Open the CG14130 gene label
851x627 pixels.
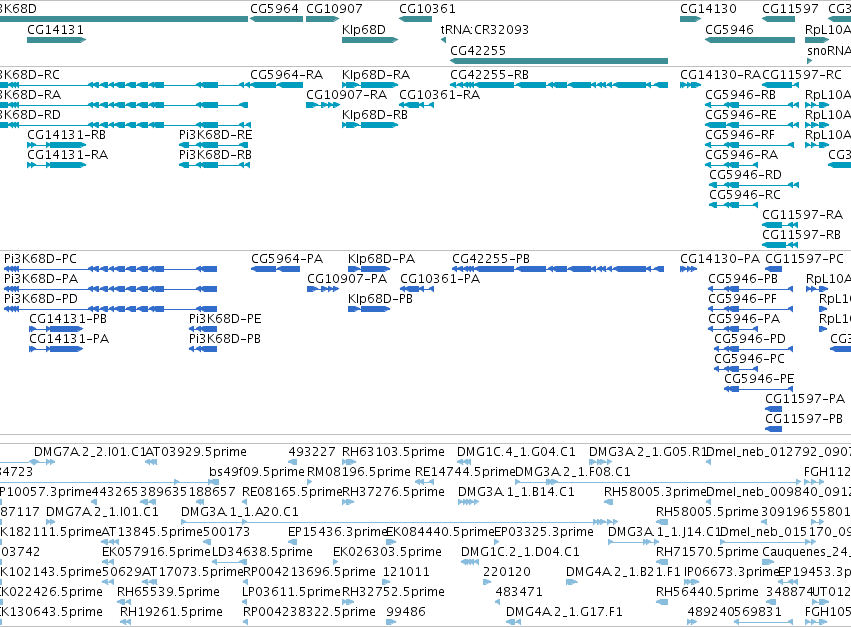(708, 9)
